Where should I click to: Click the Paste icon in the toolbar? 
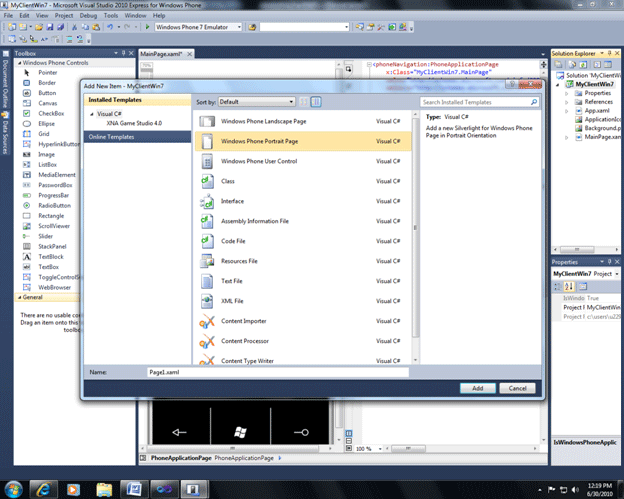[x=96, y=27]
